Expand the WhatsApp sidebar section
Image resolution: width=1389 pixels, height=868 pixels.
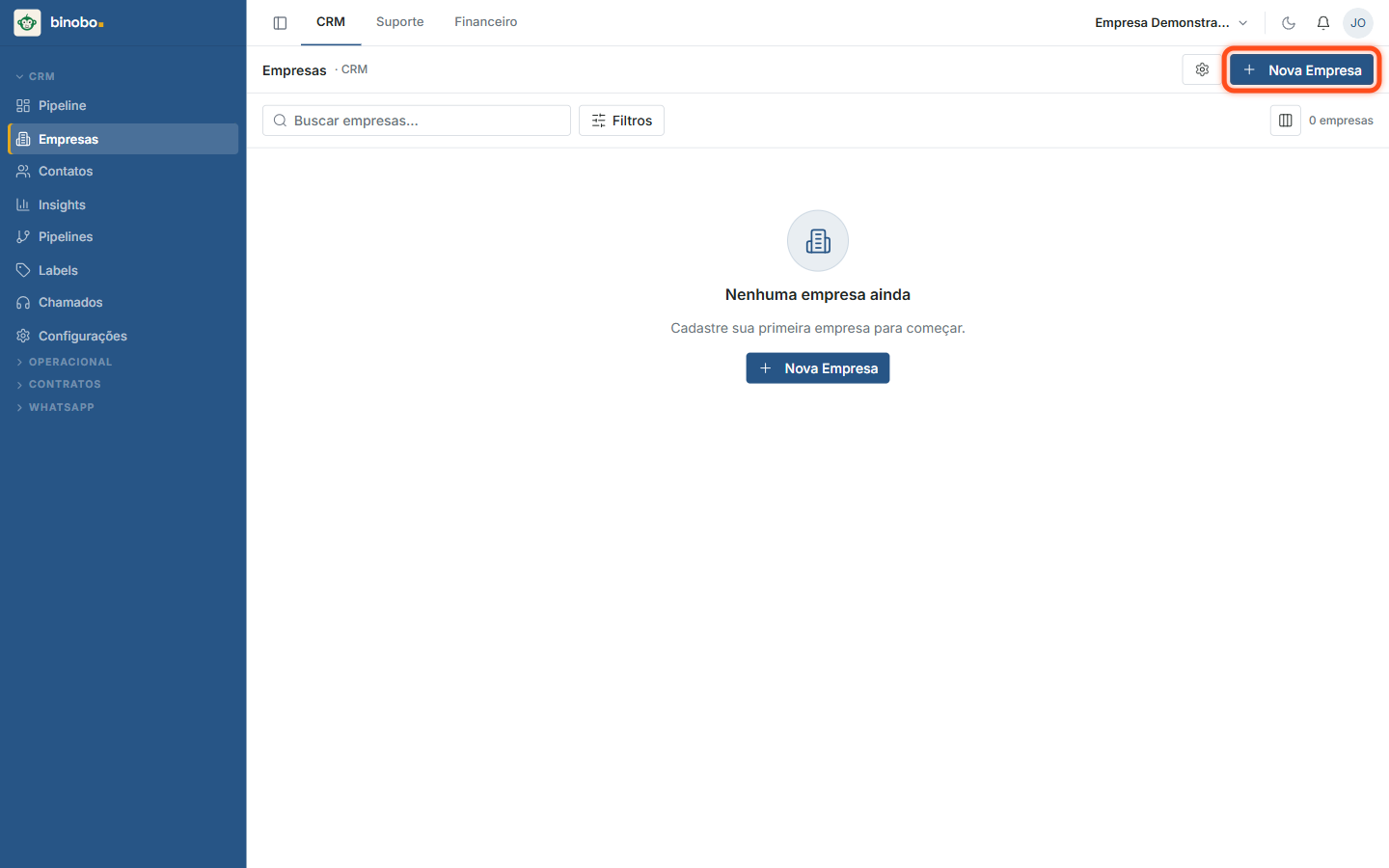55,407
